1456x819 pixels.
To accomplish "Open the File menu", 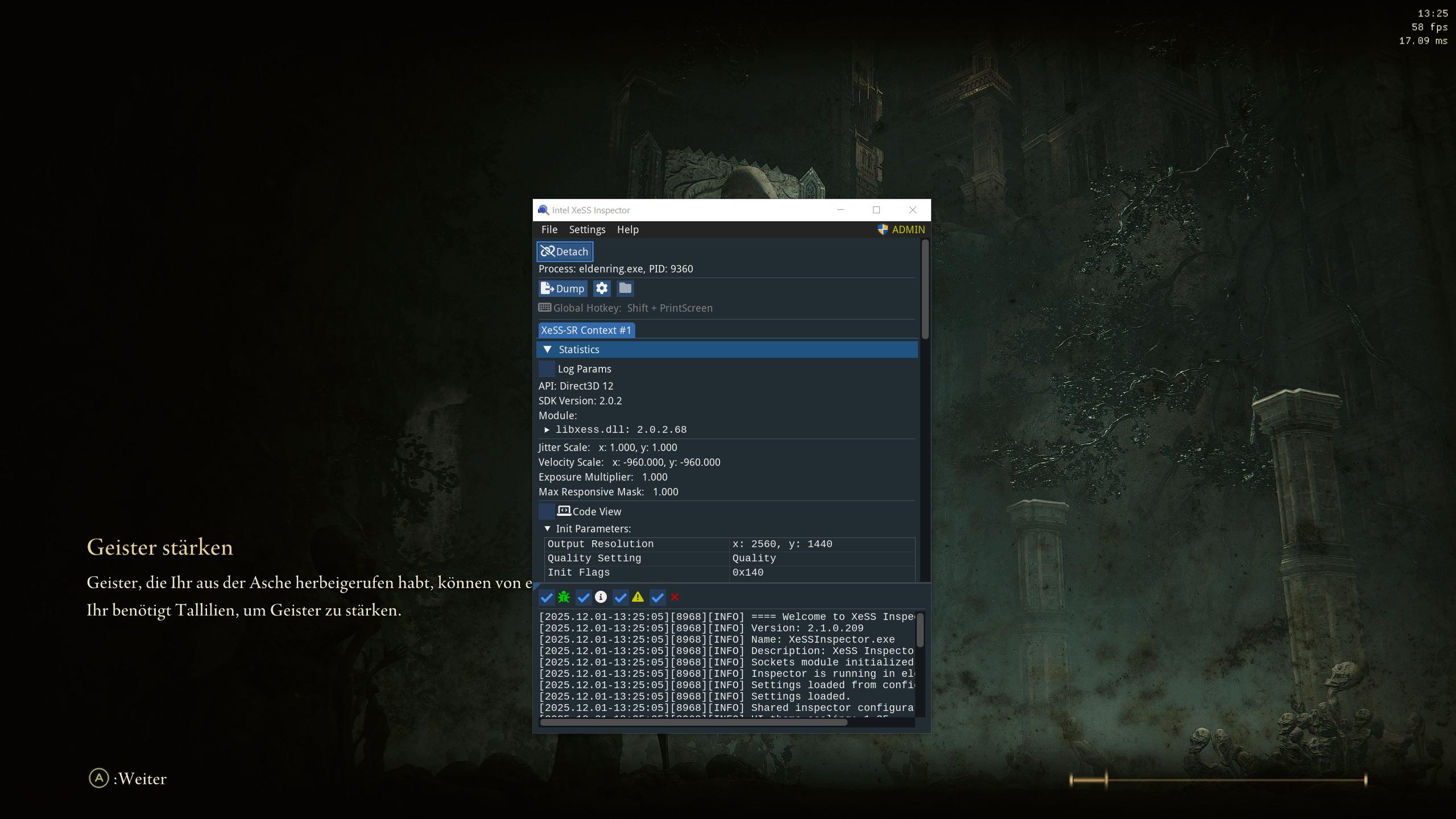I will click(x=549, y=229).
